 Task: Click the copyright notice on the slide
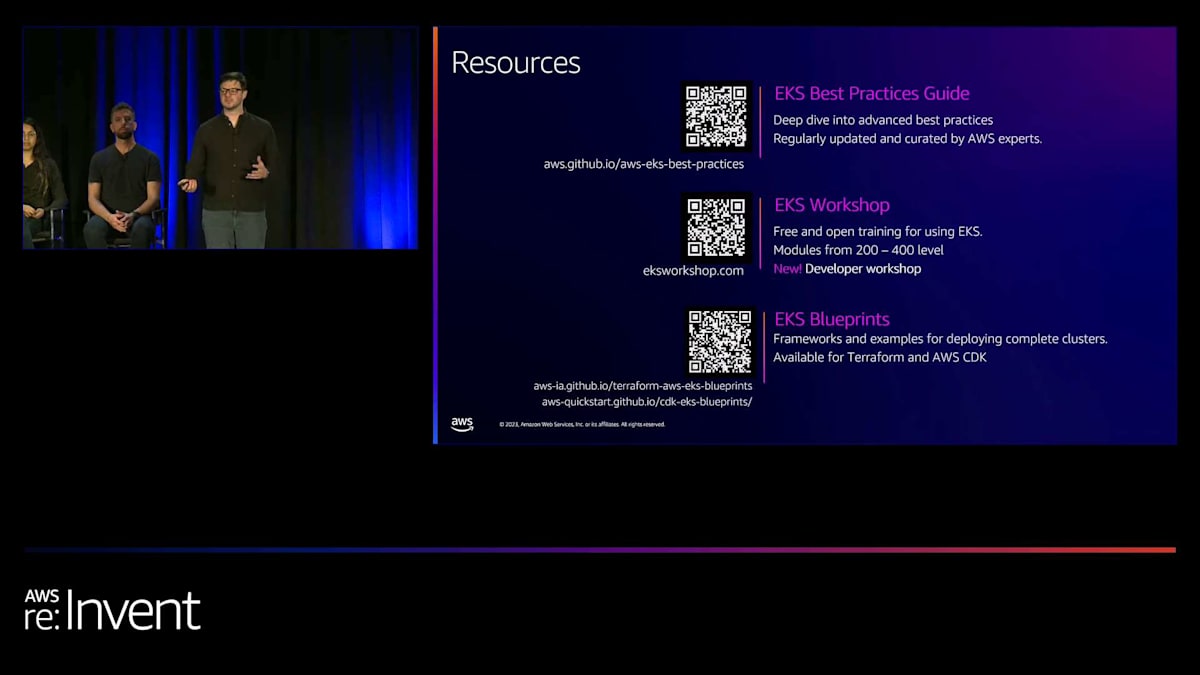(582, 425)
